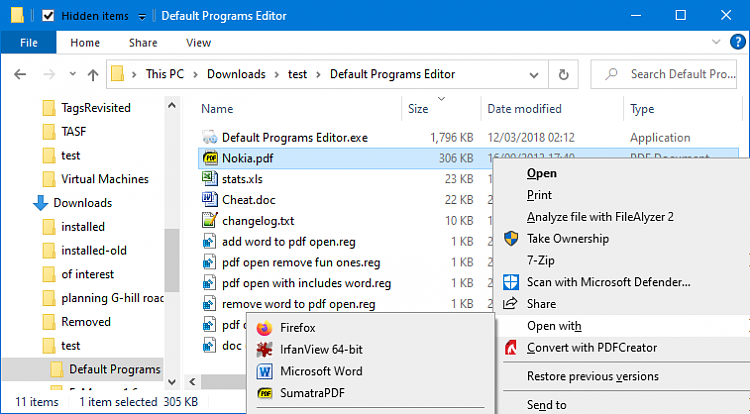
Task: Pick SumatraPDF to open the file
Action: (314, 394)
